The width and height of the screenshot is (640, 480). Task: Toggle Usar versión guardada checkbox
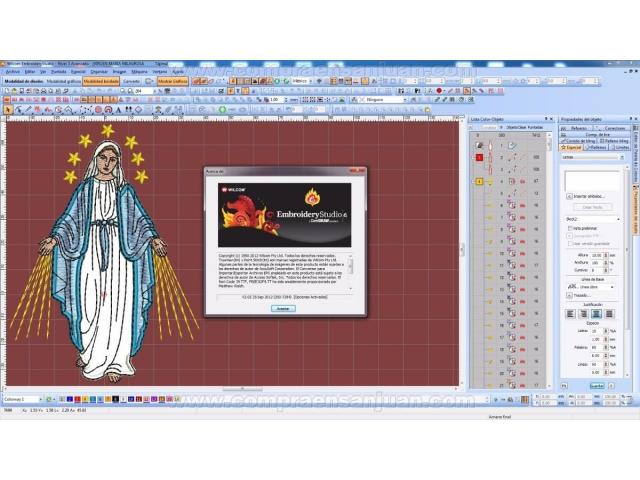pos(570,244)
